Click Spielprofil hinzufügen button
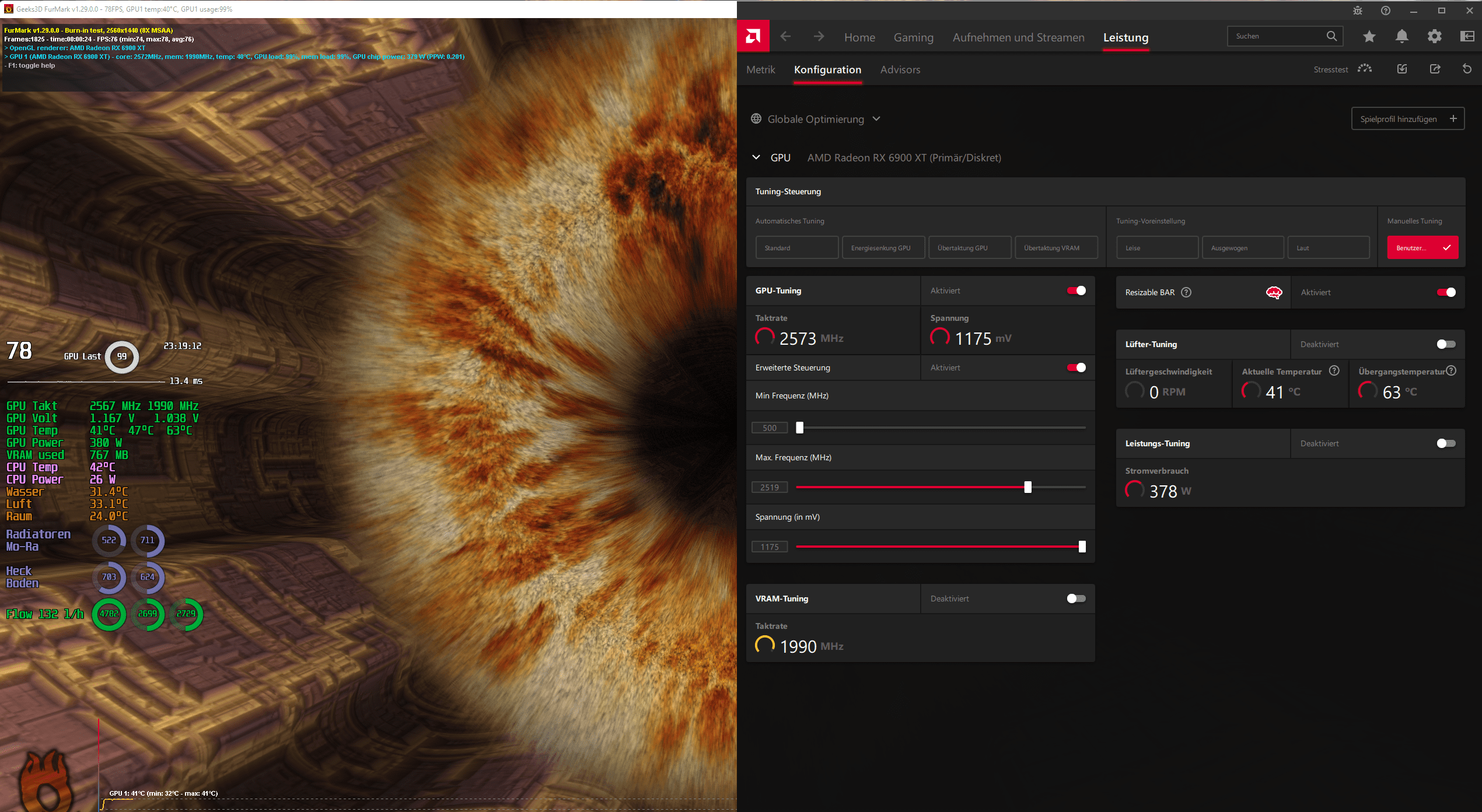 click(1407, 118)
